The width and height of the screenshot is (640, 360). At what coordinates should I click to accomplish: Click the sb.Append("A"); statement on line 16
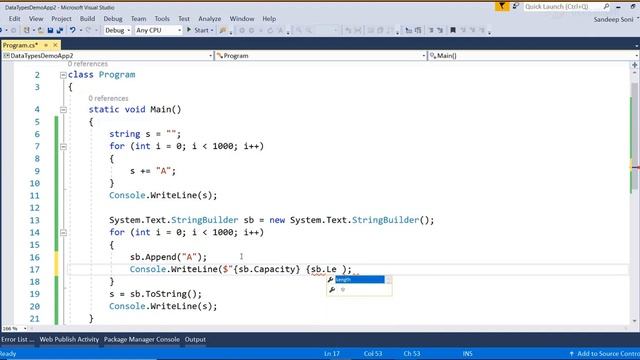pos(169,257)
